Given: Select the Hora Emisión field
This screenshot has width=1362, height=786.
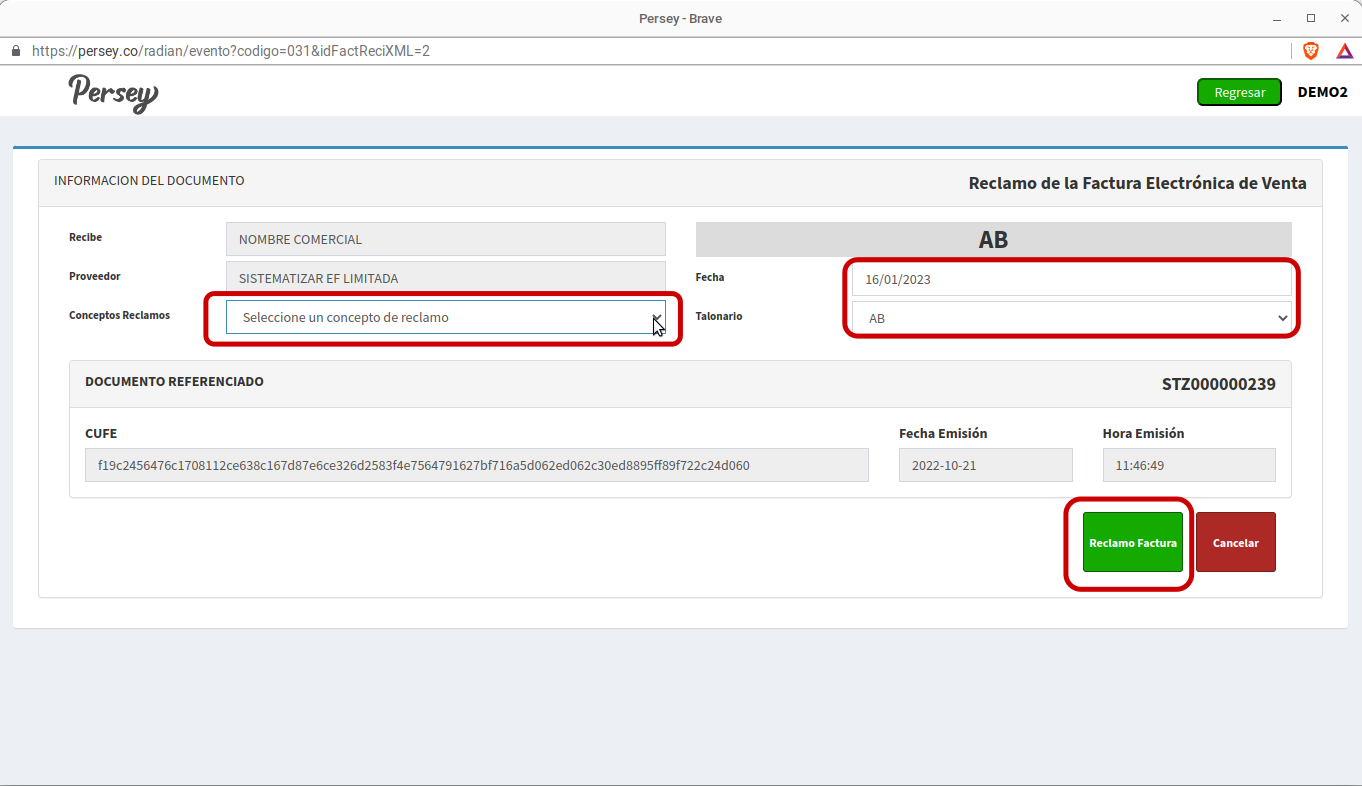Looking at the screenshot, I should (x=1188, y=465).
